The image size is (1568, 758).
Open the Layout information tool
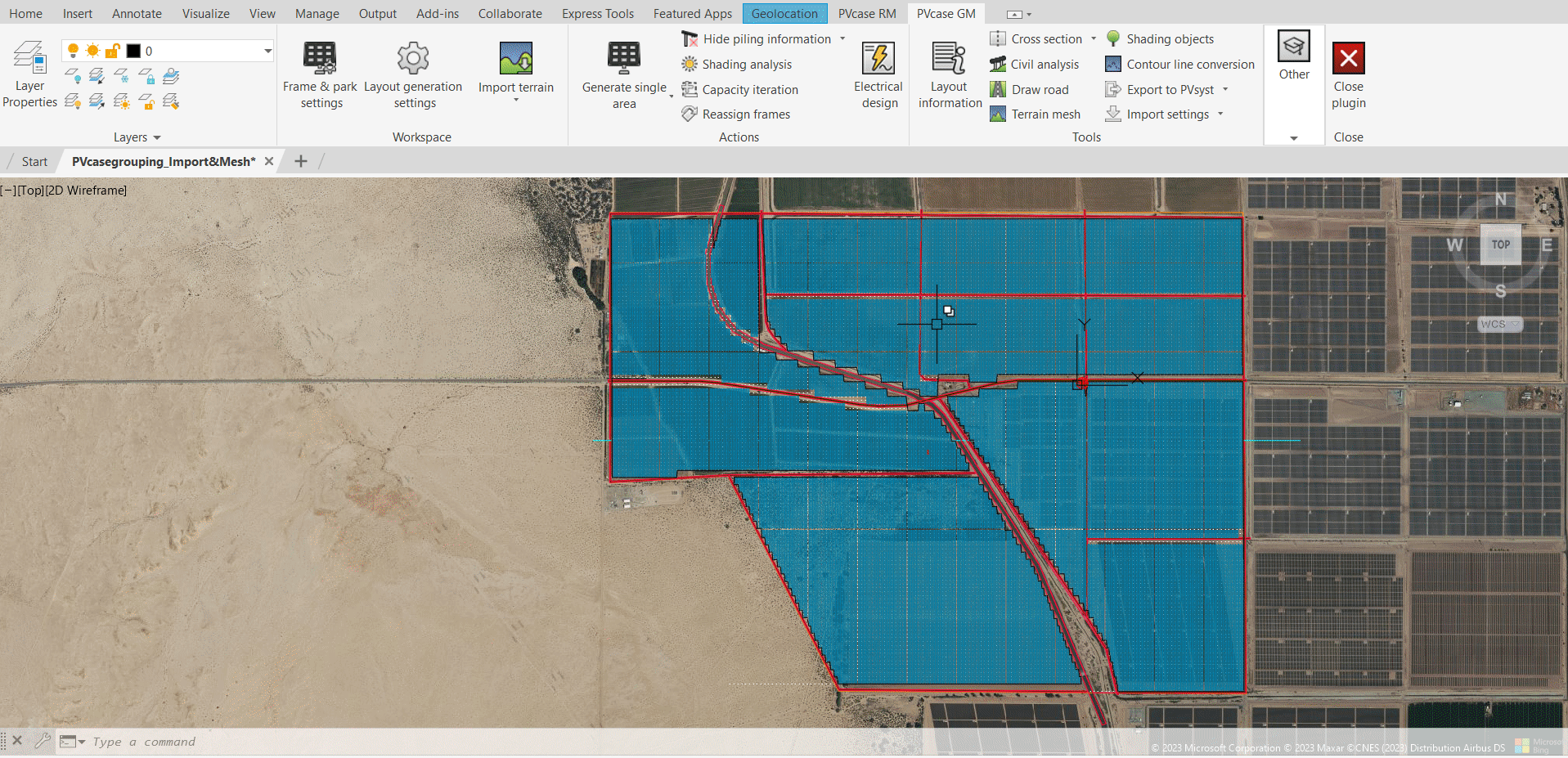949,59
